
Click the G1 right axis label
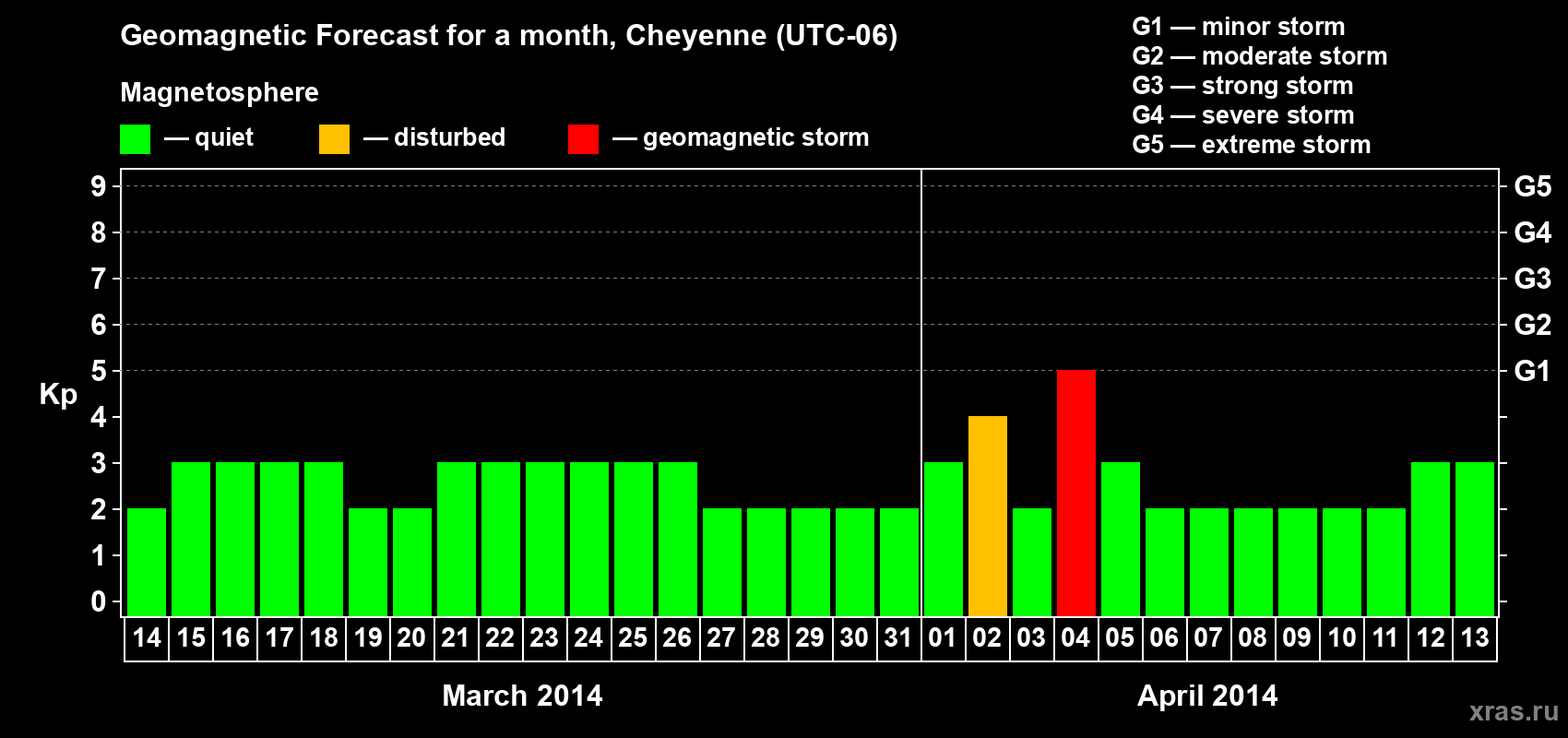tap(1532, 371)
